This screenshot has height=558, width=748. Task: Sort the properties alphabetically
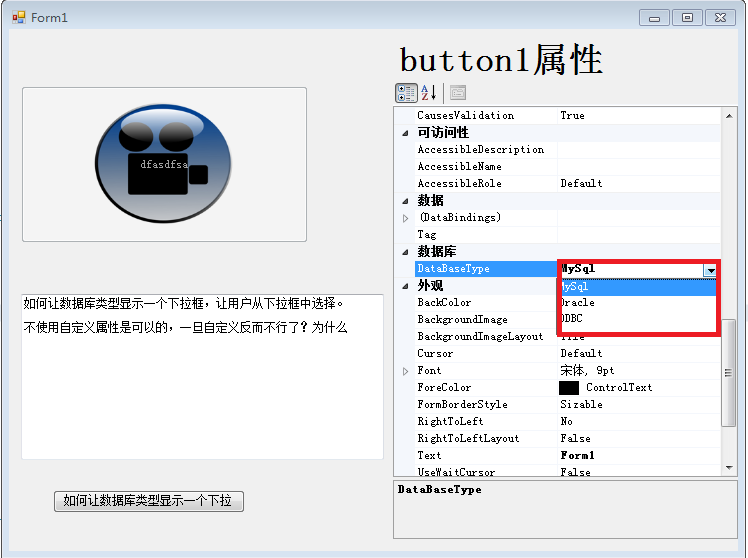[428, 93]
